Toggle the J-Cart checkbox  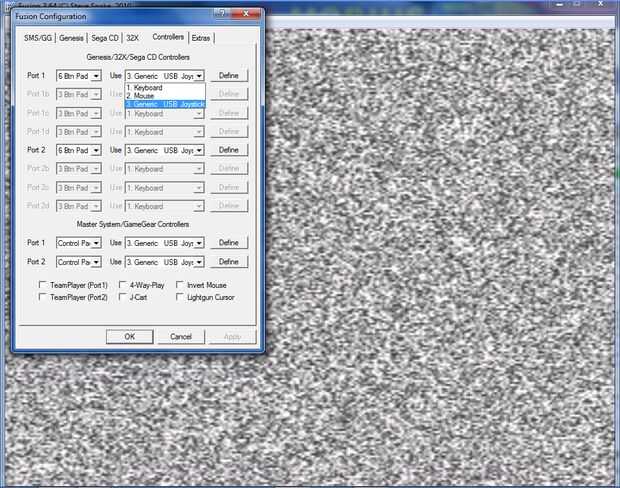(123, 297)
